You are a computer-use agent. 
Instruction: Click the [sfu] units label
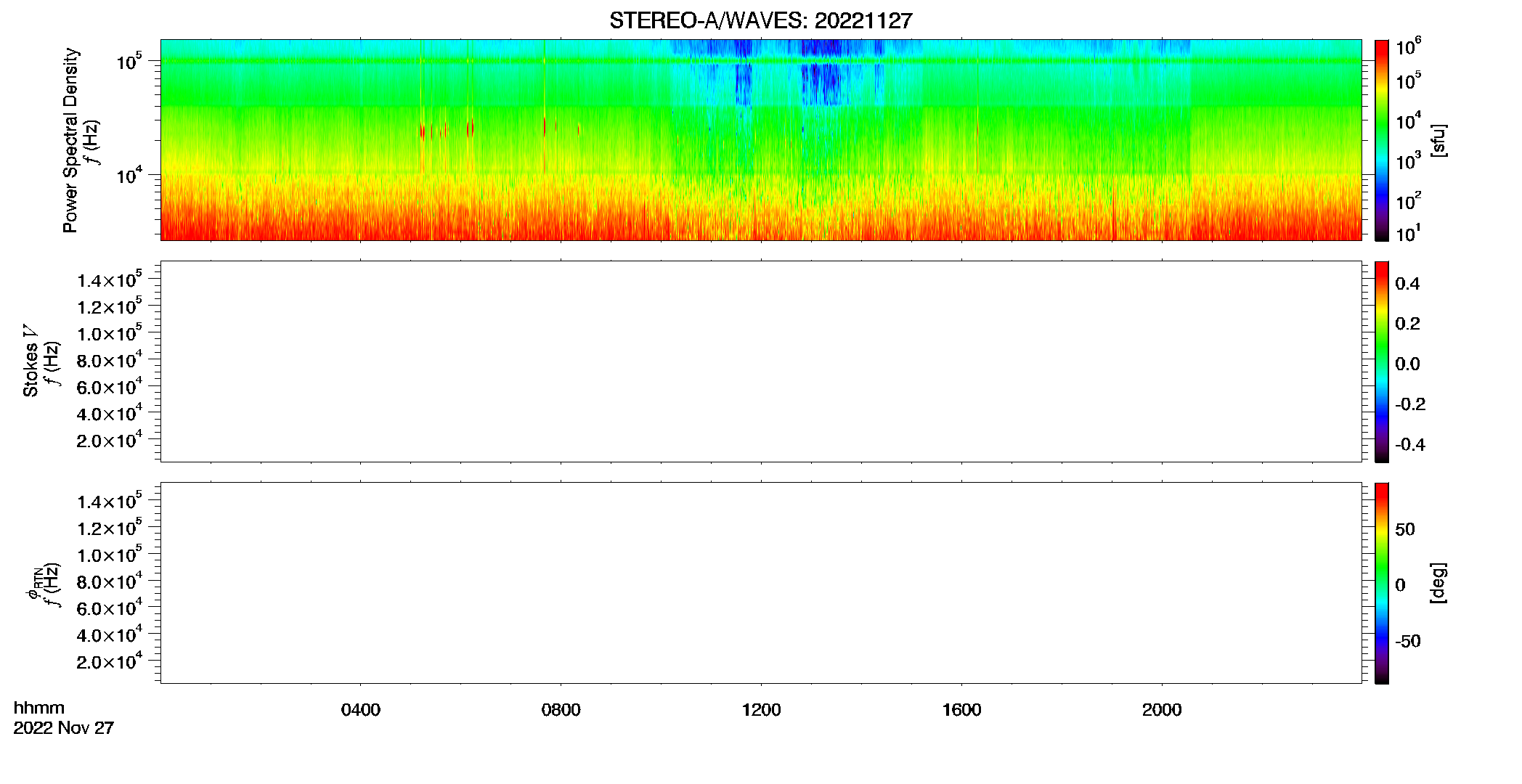coord(1438,140)
